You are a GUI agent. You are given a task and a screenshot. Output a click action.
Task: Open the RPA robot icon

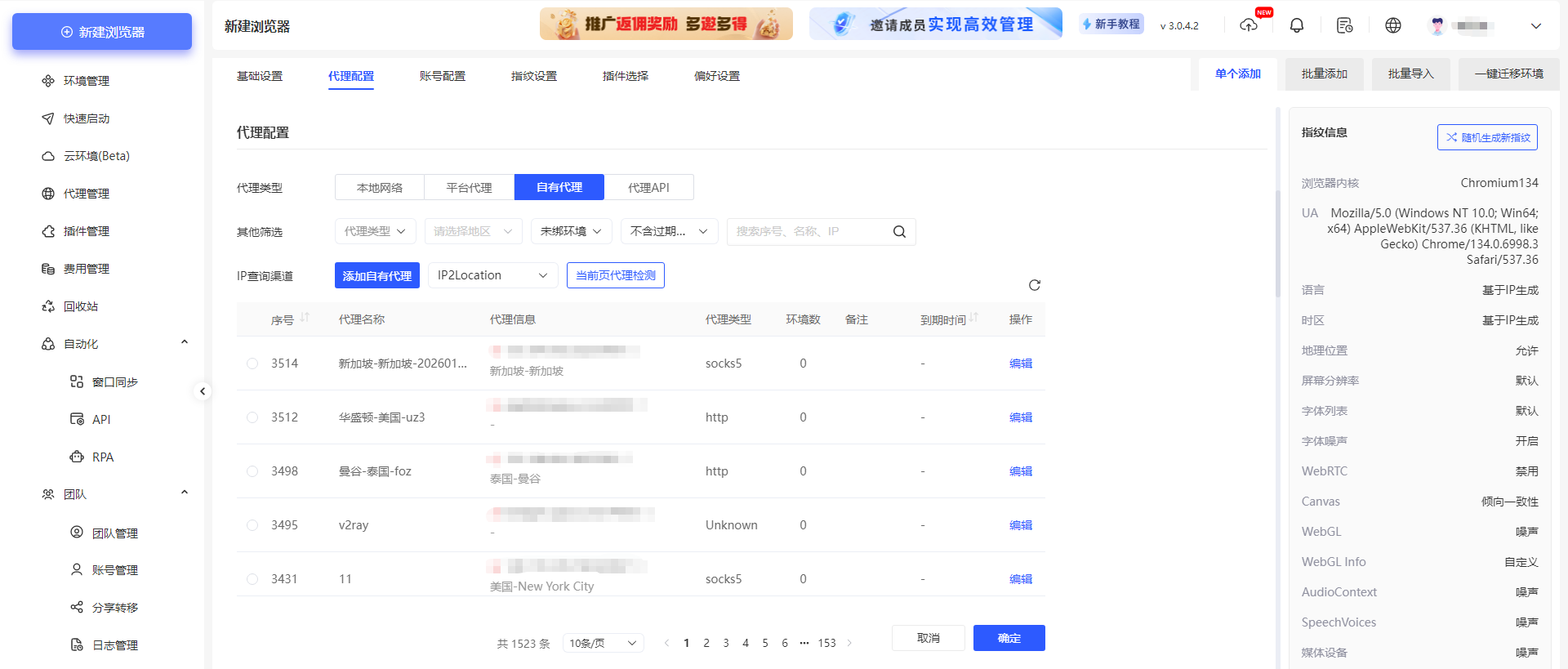point(77,457)
